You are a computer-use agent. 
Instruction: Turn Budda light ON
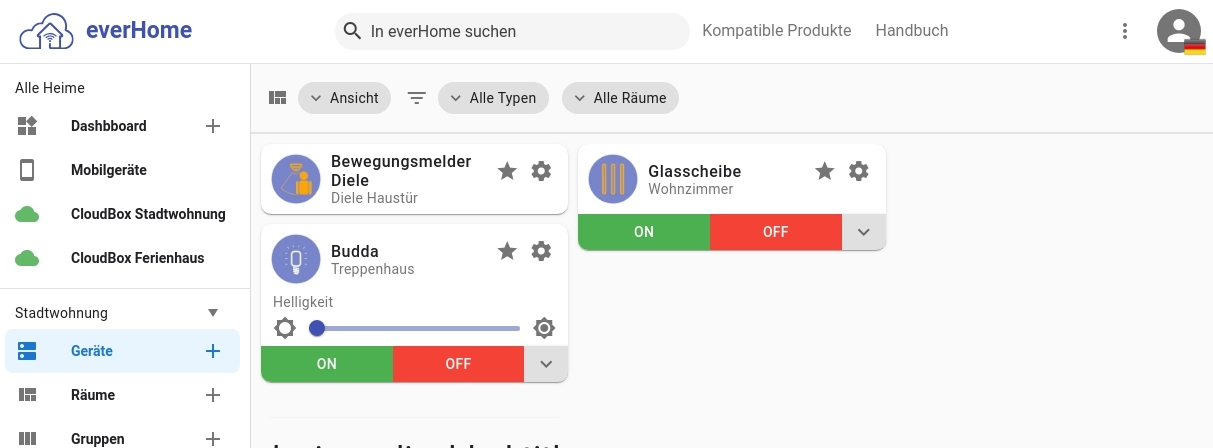click(327, 364)
